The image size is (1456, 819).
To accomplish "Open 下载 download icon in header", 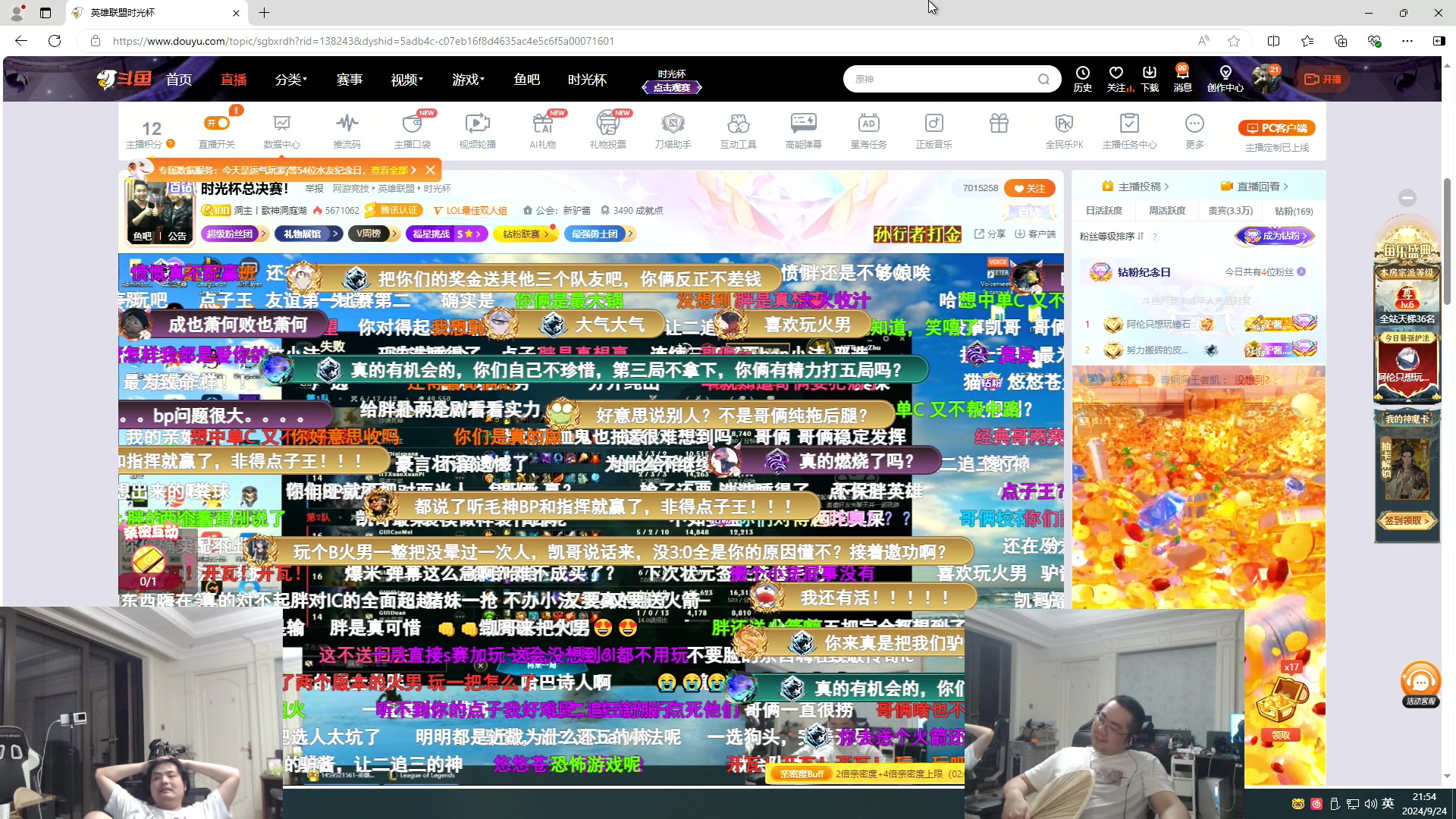I will pos(1150,79).
